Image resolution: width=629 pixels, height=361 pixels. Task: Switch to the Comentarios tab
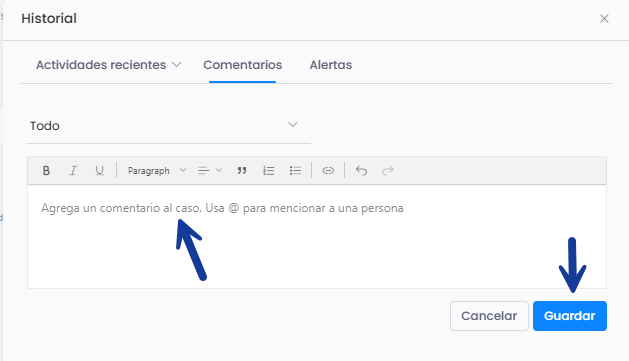pos(242,65)
